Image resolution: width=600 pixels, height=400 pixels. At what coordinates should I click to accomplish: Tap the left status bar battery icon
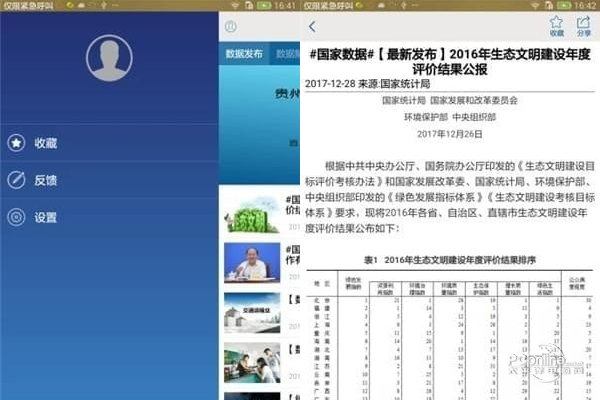264,5
